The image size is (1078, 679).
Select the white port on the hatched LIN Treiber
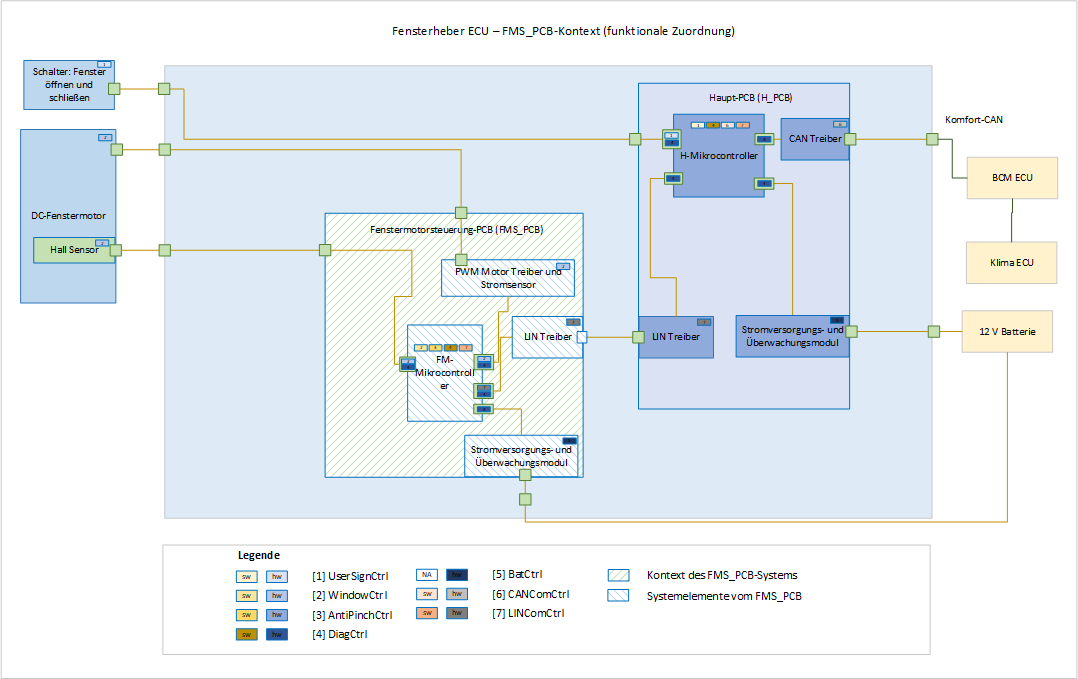click(x=582, y=337)
